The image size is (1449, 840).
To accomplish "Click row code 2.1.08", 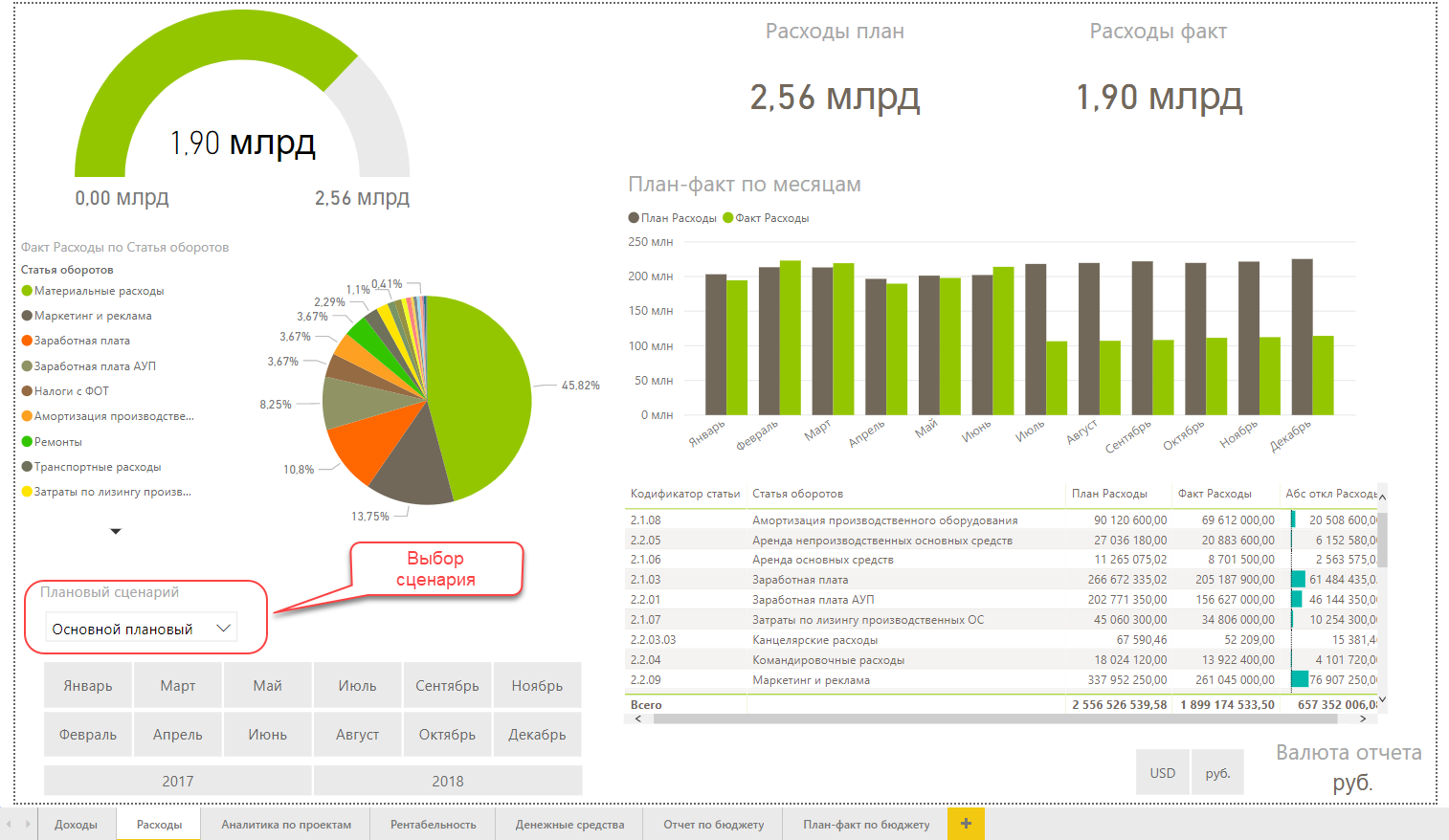I will tap(645, 520).
